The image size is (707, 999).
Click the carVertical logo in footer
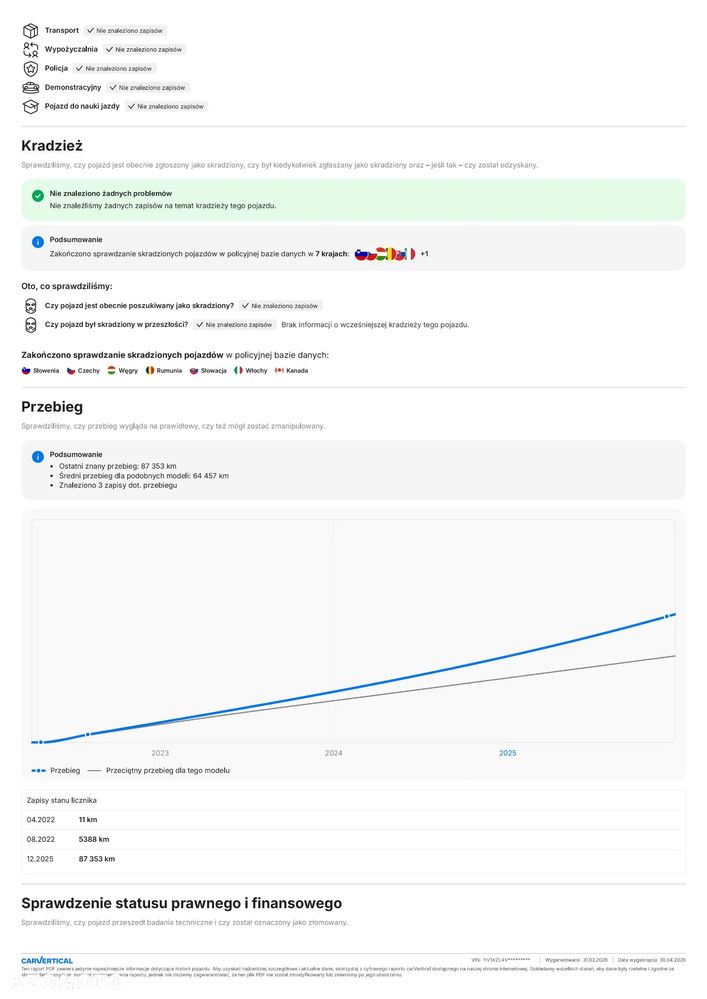click(x=47, y=961)
